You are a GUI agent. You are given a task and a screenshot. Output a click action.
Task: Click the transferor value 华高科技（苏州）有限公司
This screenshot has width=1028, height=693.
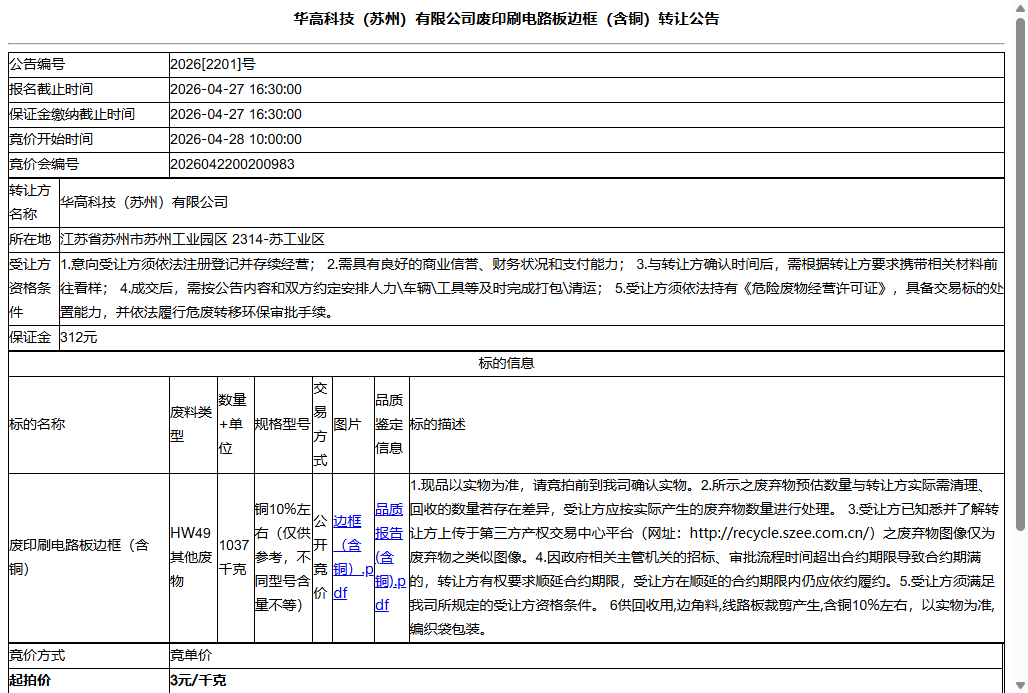click(144, 202)
